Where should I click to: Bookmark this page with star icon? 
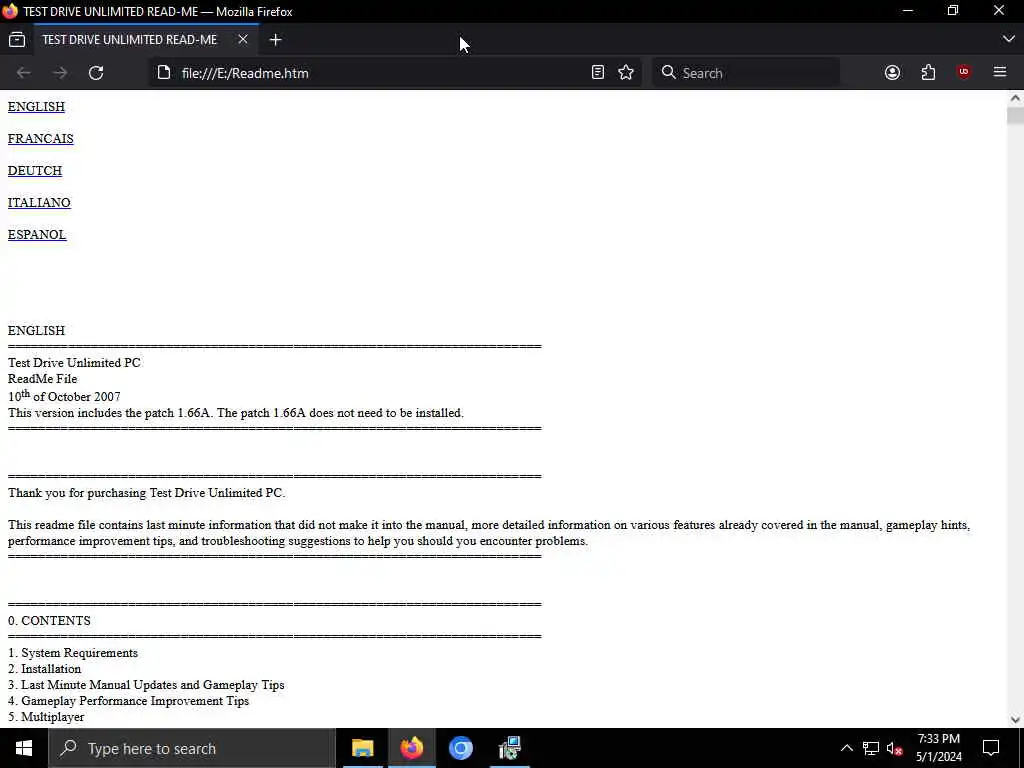pyautogui.click(x=626, y=72)
